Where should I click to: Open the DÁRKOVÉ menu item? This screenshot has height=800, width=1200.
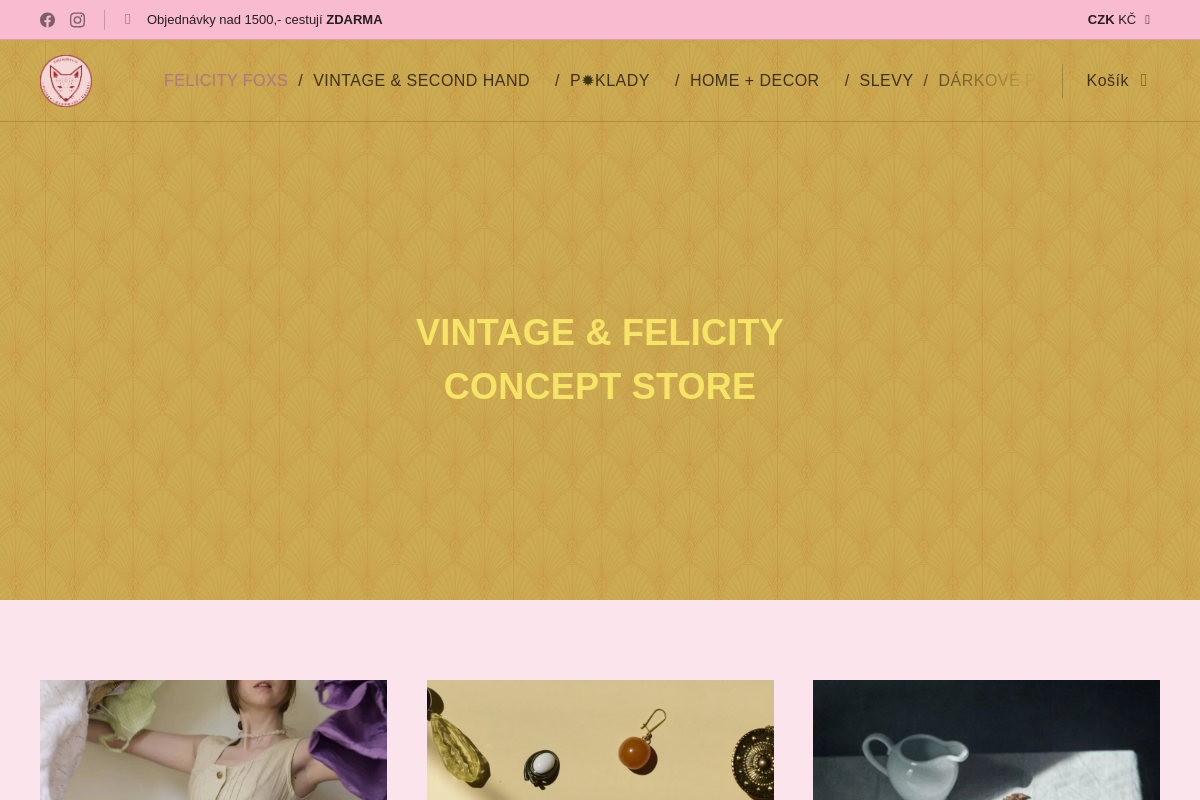click(x=985, y=81)
